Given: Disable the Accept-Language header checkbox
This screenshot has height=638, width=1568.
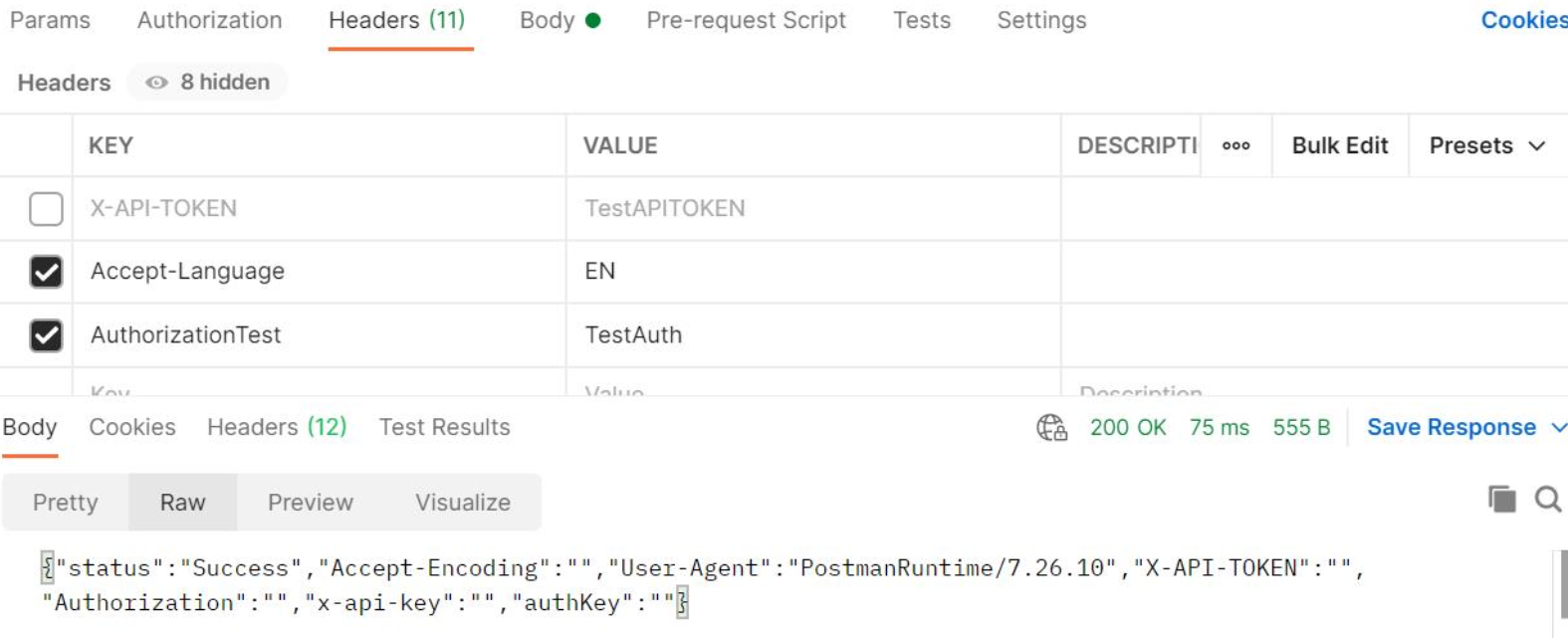Looking at the screenshot, I should click(x=46, y=272).
